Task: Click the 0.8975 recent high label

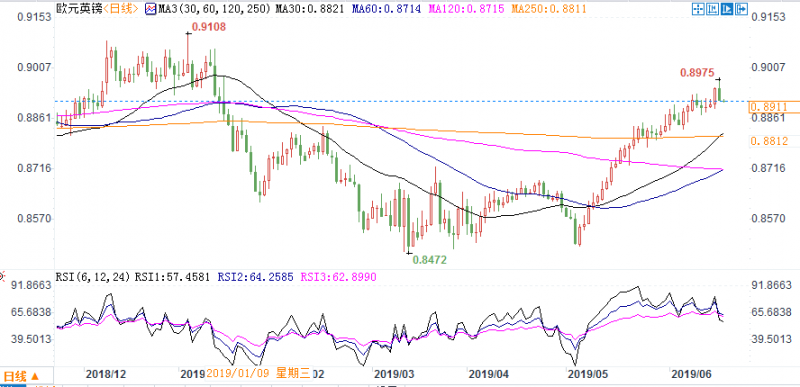Action: click(x=697, y=73)
